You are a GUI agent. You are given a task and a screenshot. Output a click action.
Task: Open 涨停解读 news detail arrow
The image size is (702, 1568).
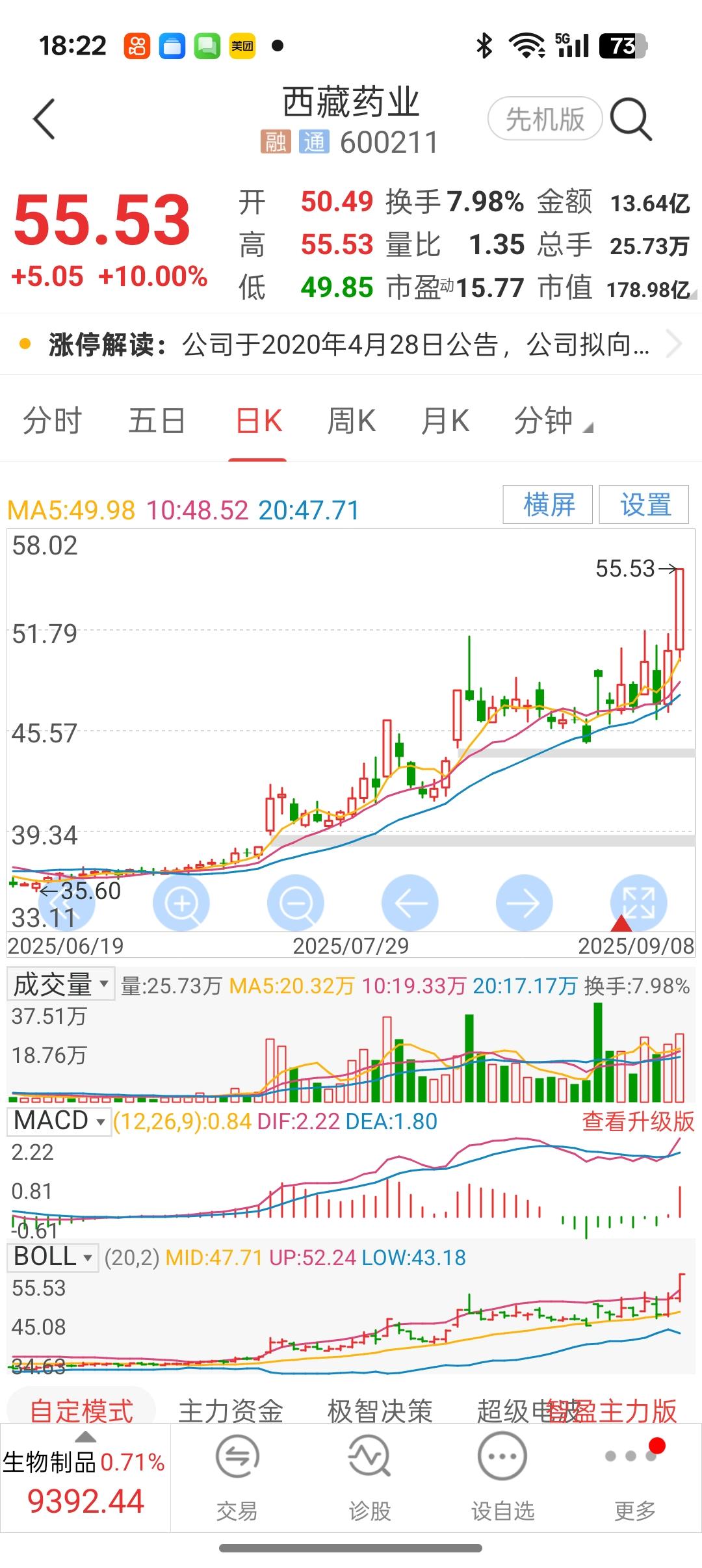(675, 345)
